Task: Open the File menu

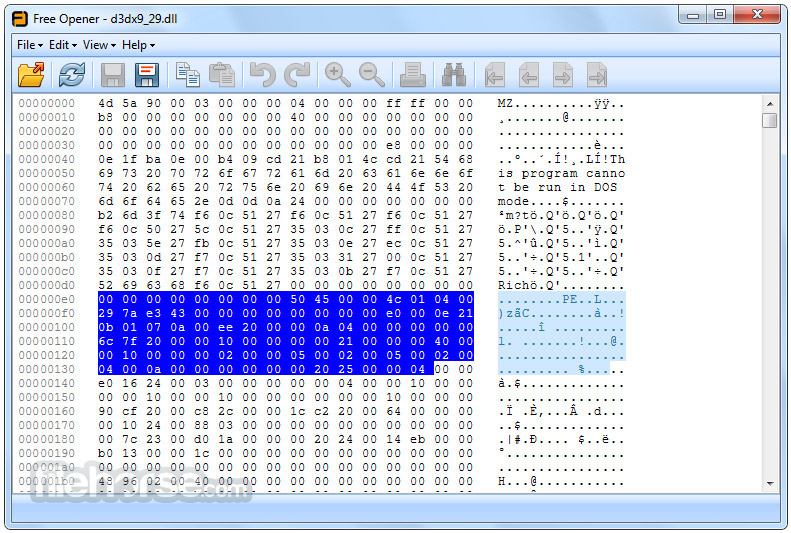Action: tap(30, 45)
